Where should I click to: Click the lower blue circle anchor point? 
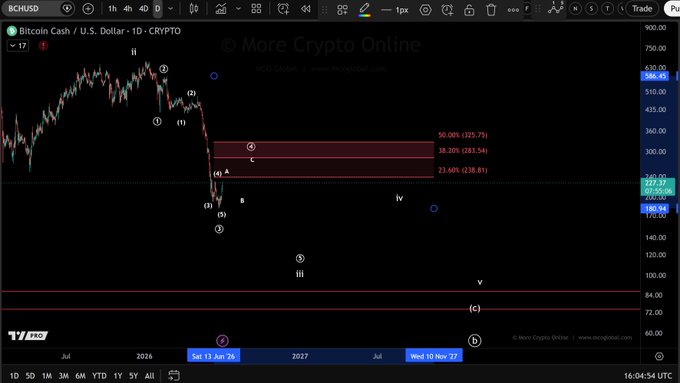(x=434, y=209)
